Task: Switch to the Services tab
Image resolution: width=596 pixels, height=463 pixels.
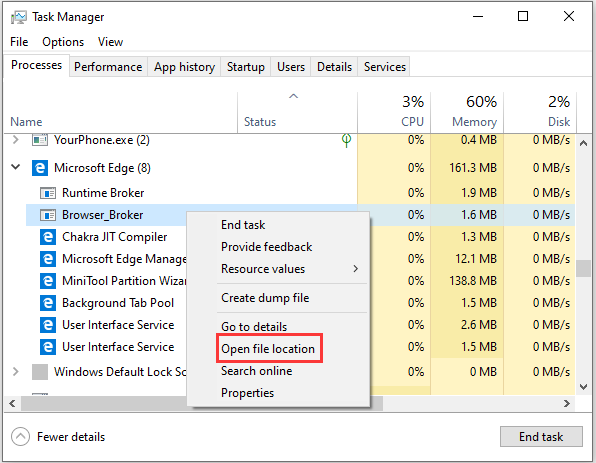Action: pos(385,67)
